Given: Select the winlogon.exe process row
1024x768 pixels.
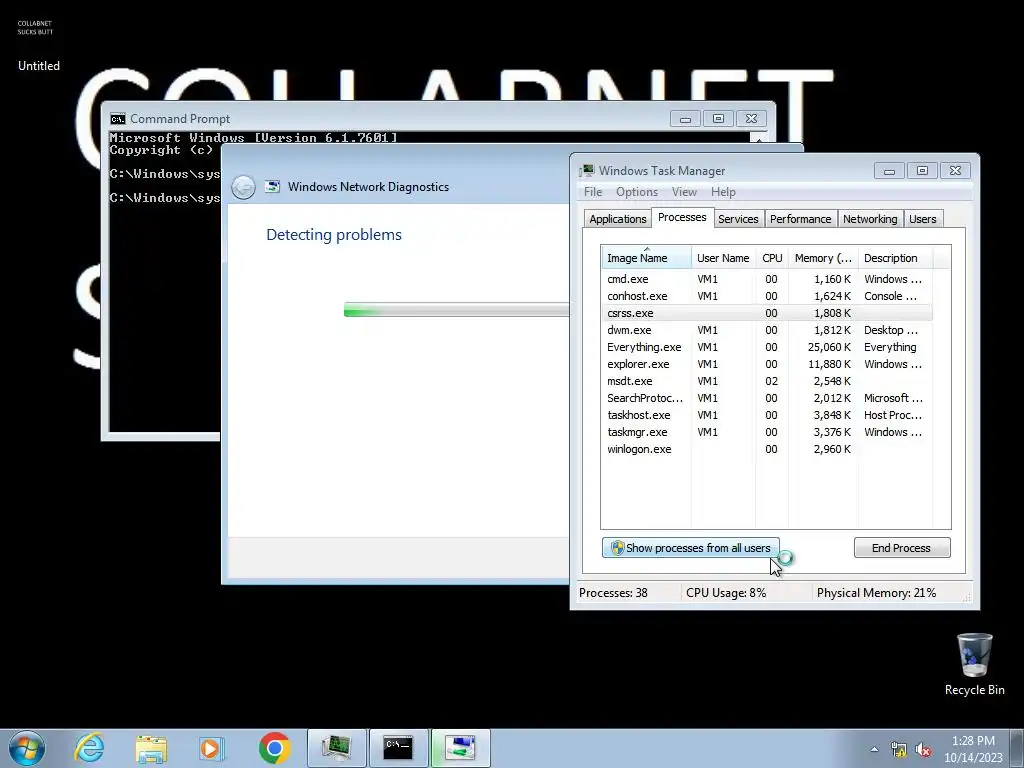Looking at the screenshot, I should pyautogui.click(x=767, y=449).
